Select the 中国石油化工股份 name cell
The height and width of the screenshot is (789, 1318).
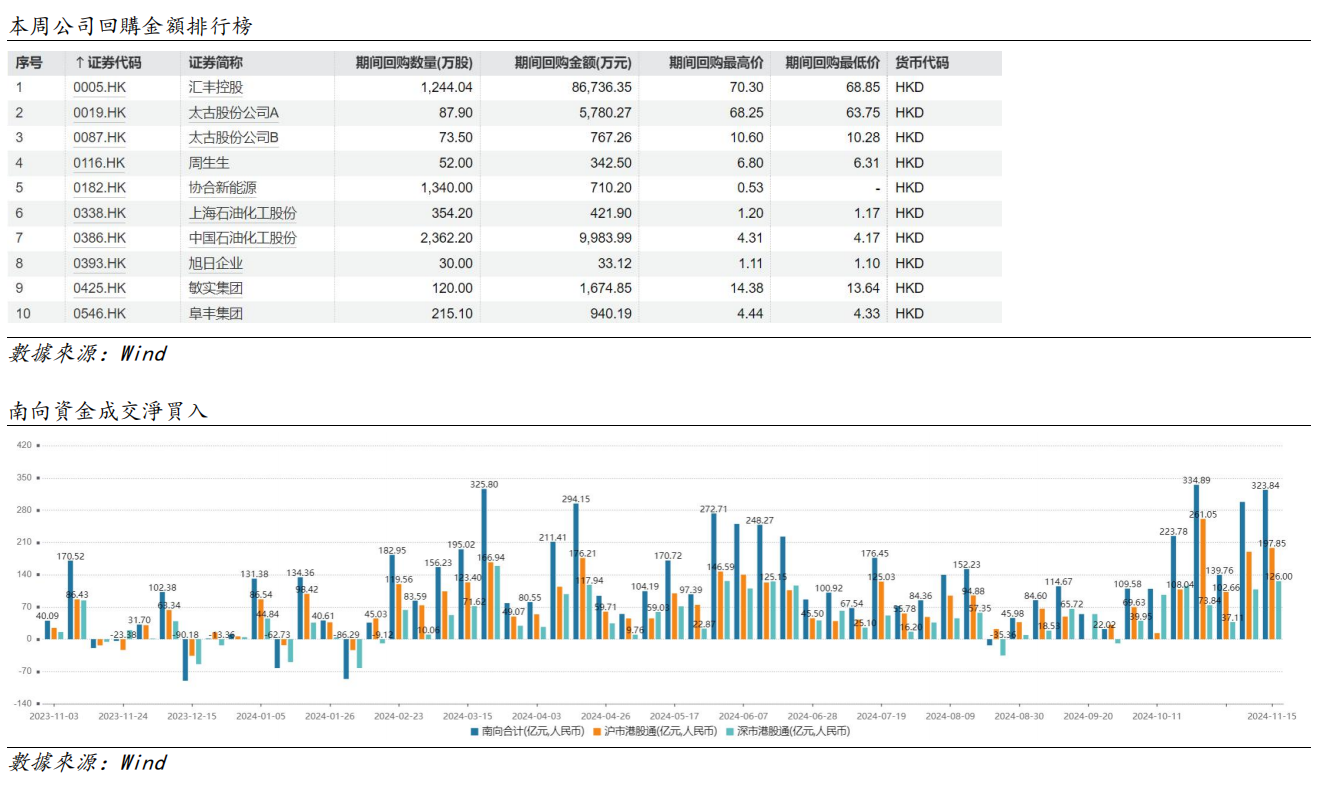coord(243,238)
